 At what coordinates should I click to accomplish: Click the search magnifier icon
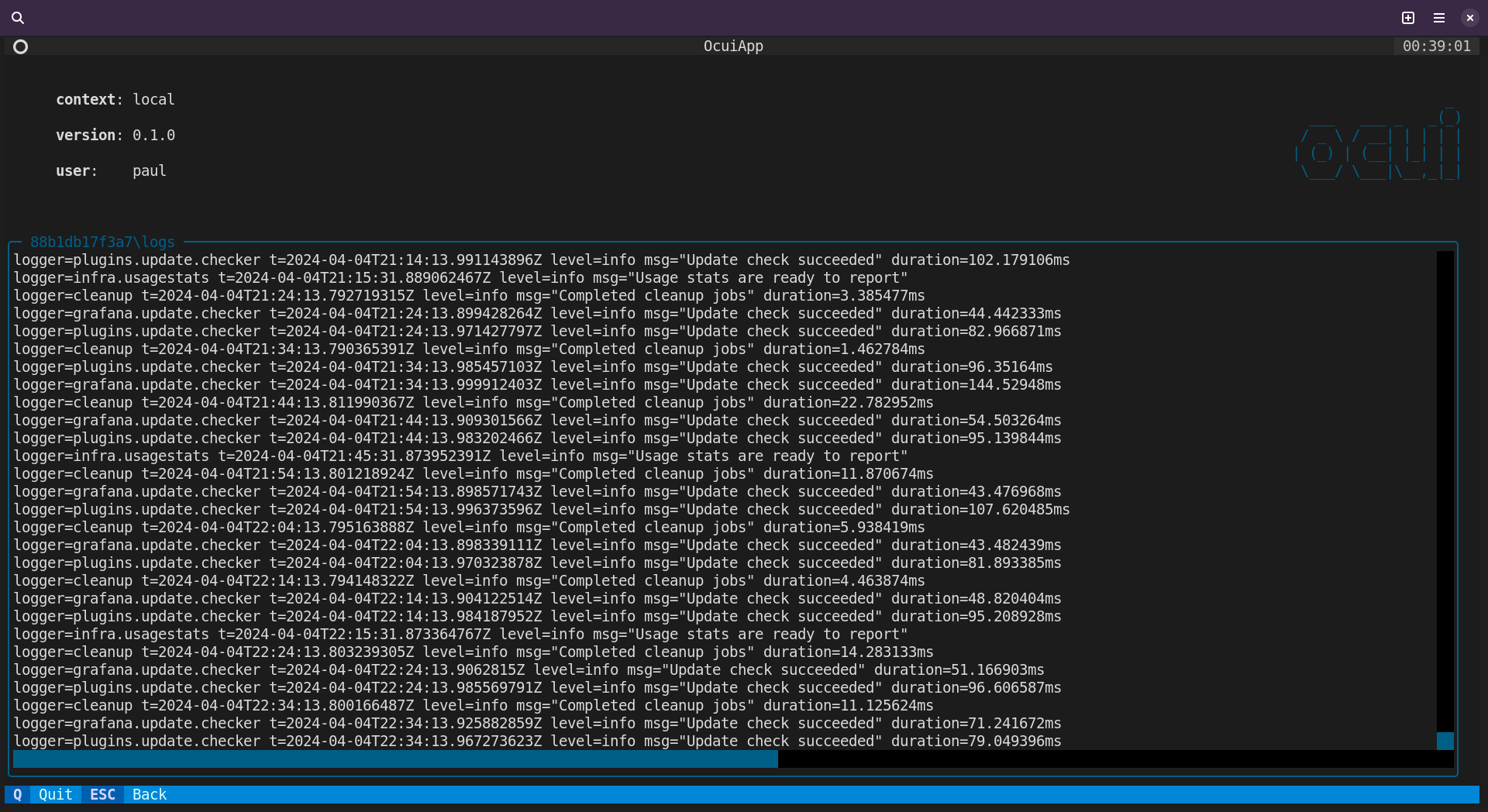17,17
